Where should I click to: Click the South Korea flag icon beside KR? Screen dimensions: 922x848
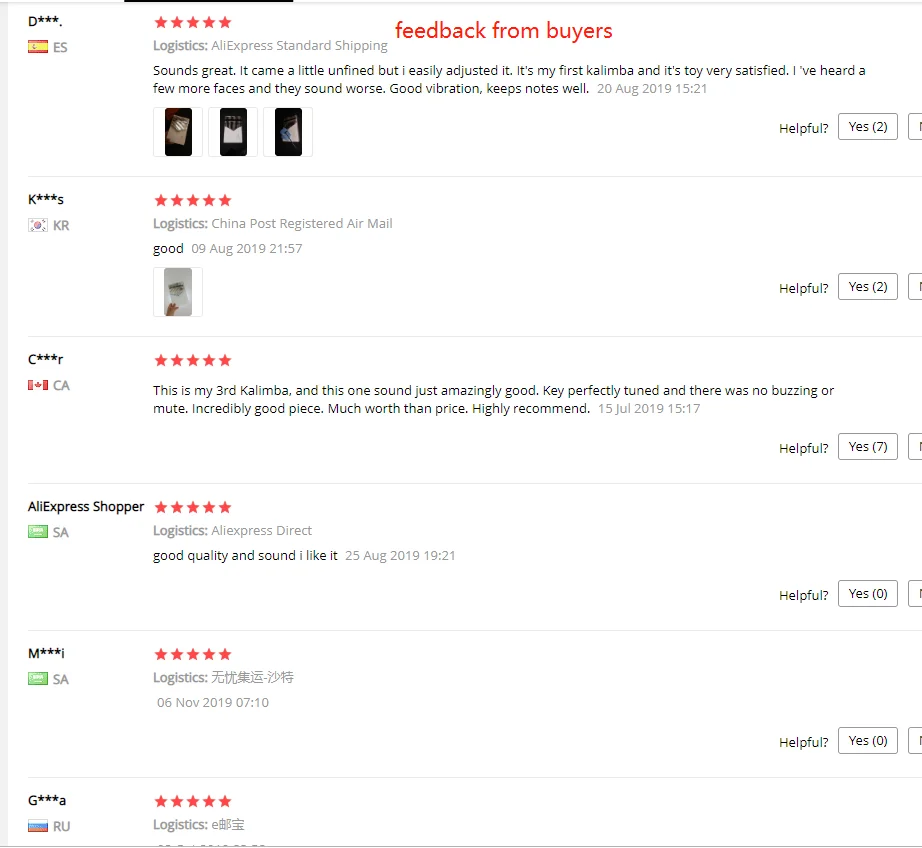click(38, 225)
